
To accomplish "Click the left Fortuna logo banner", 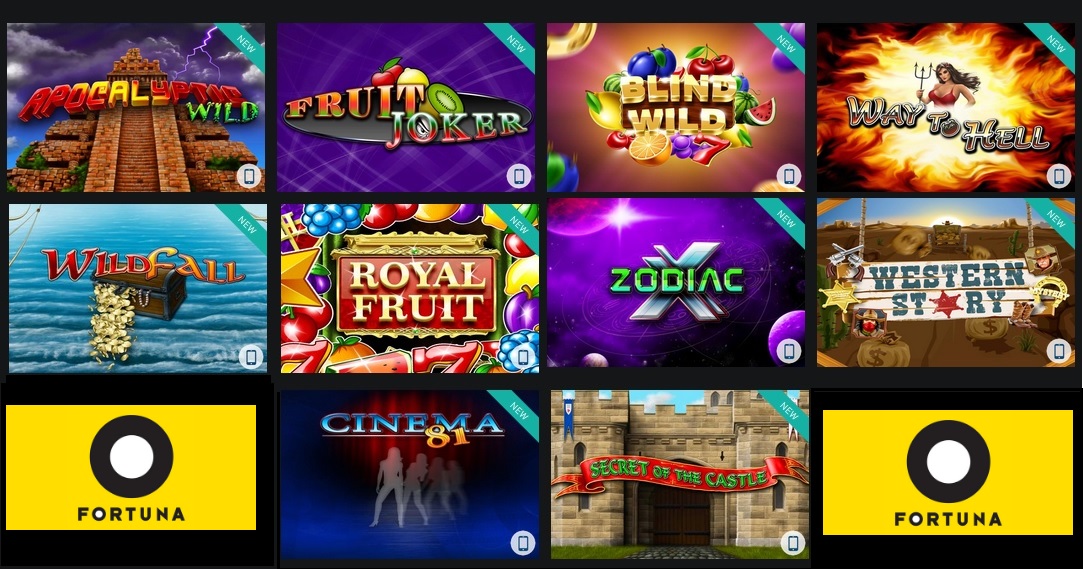I will click(x=131, y=467).
